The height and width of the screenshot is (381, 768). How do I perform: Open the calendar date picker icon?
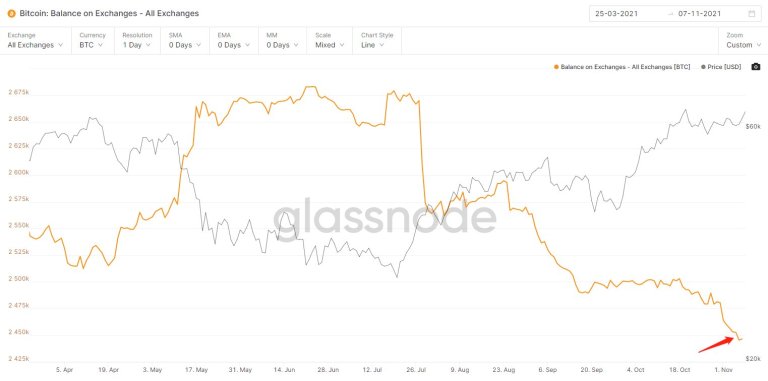[x=752, y=14]
